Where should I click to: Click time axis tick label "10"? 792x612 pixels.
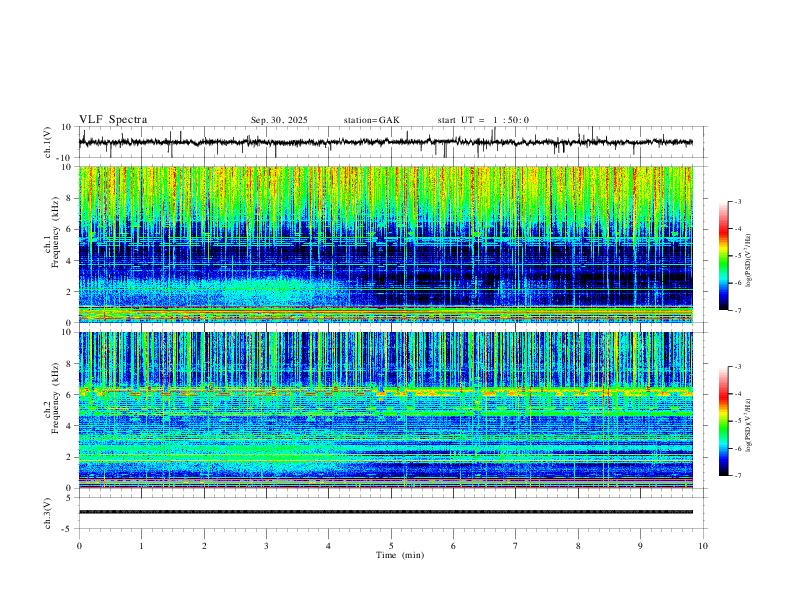tap(703, 546)
